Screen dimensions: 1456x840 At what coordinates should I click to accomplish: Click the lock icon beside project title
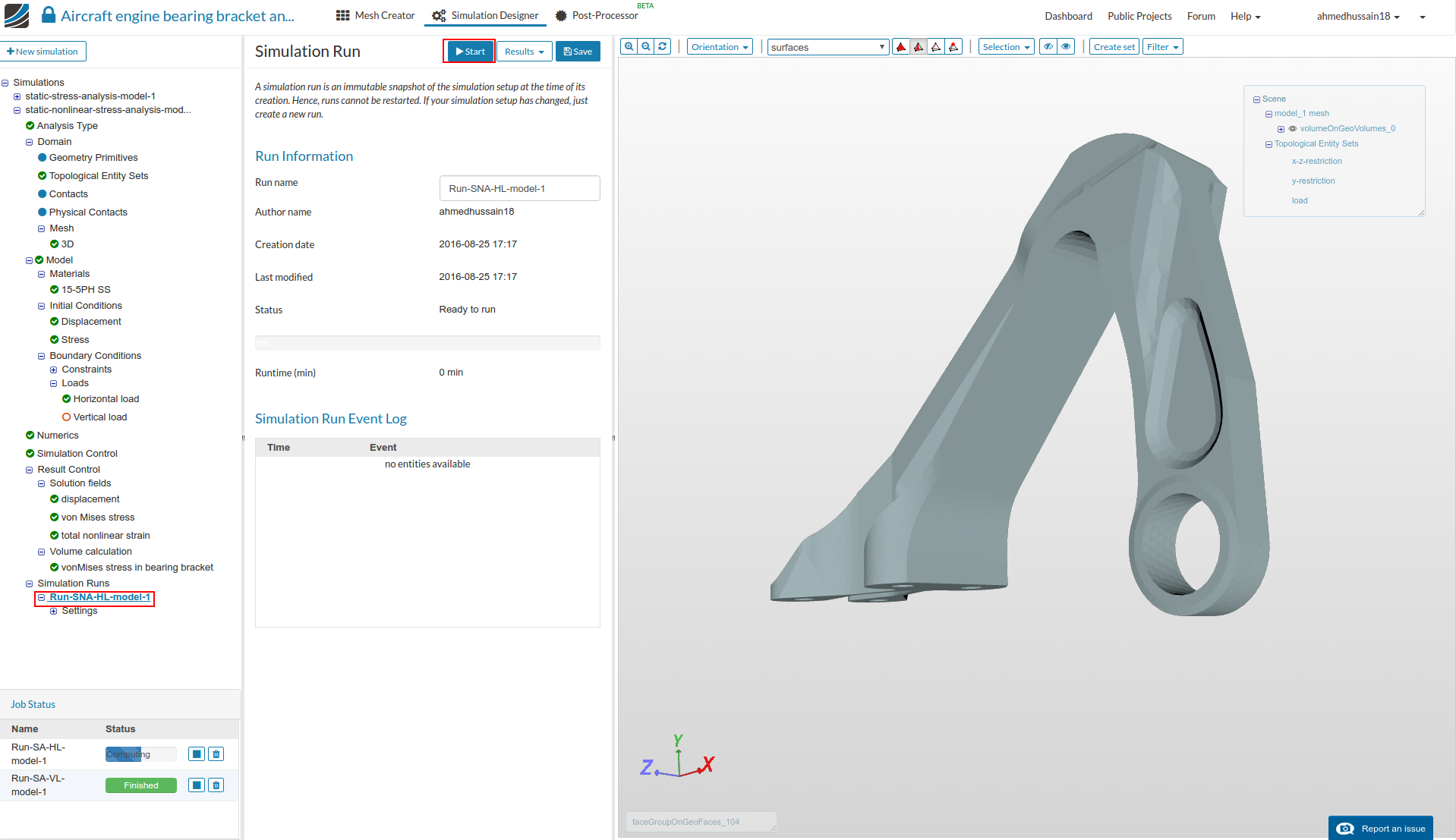coord(49,15)
